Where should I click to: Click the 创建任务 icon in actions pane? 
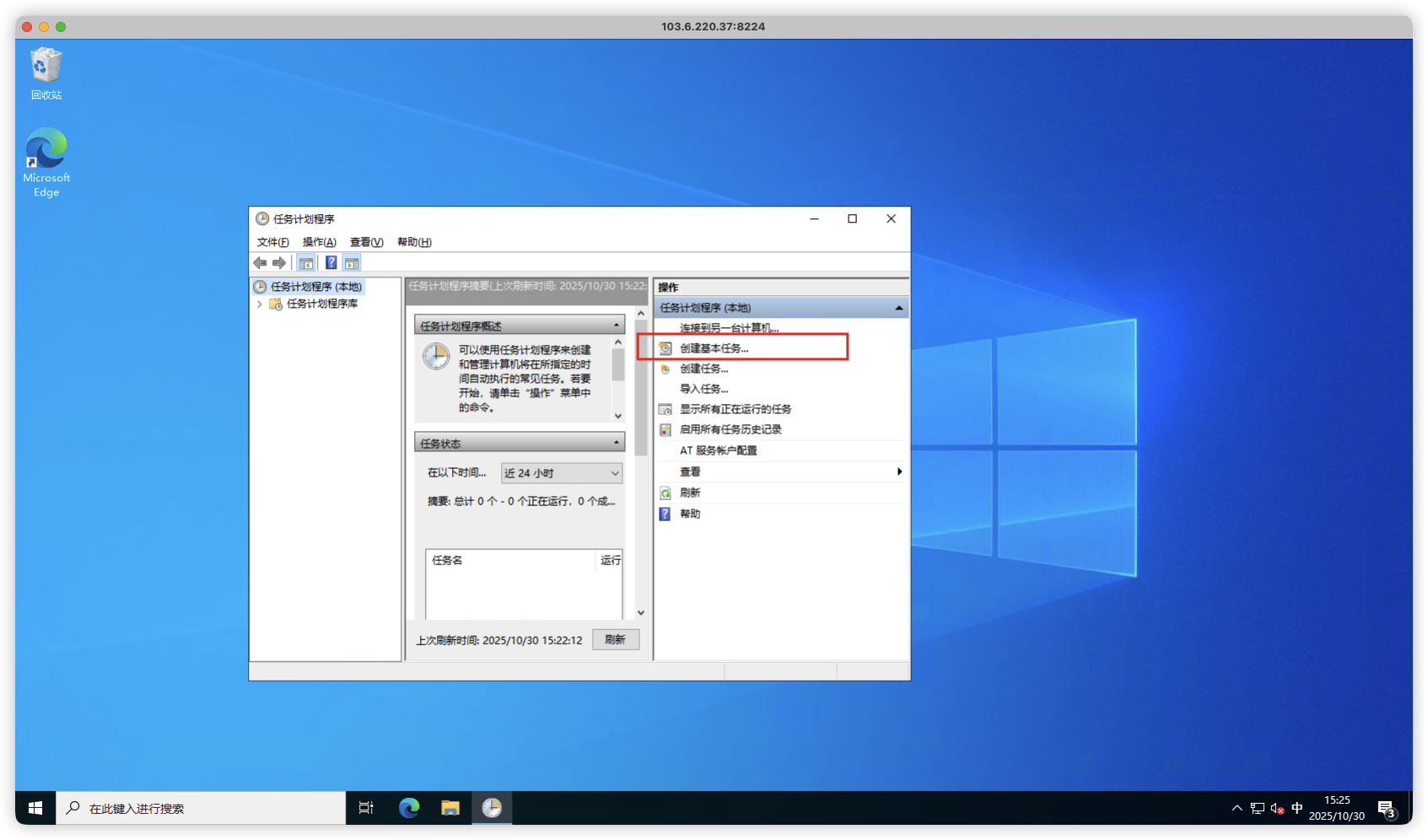pyautogui.click(x=666, y=369)
